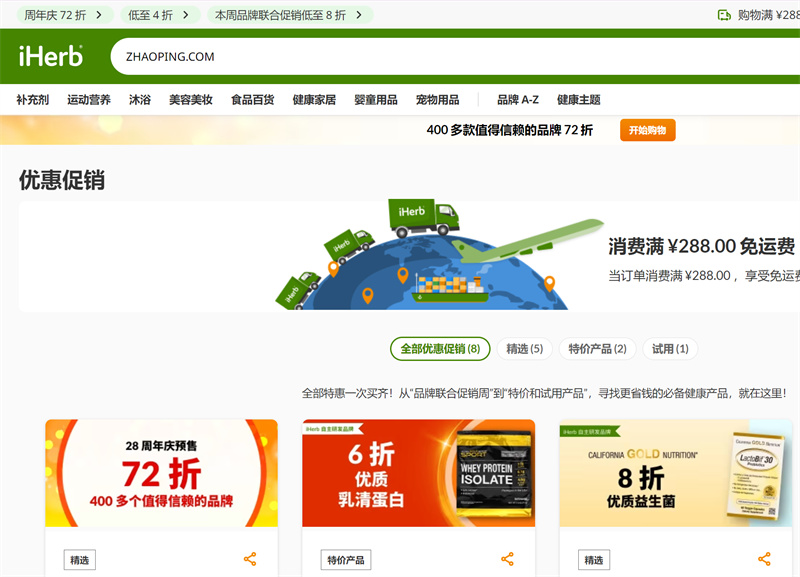Click the 购物满 ¥288 shipping notice
800x577 pixels.
pyautogui.click(x=768, y=15)
